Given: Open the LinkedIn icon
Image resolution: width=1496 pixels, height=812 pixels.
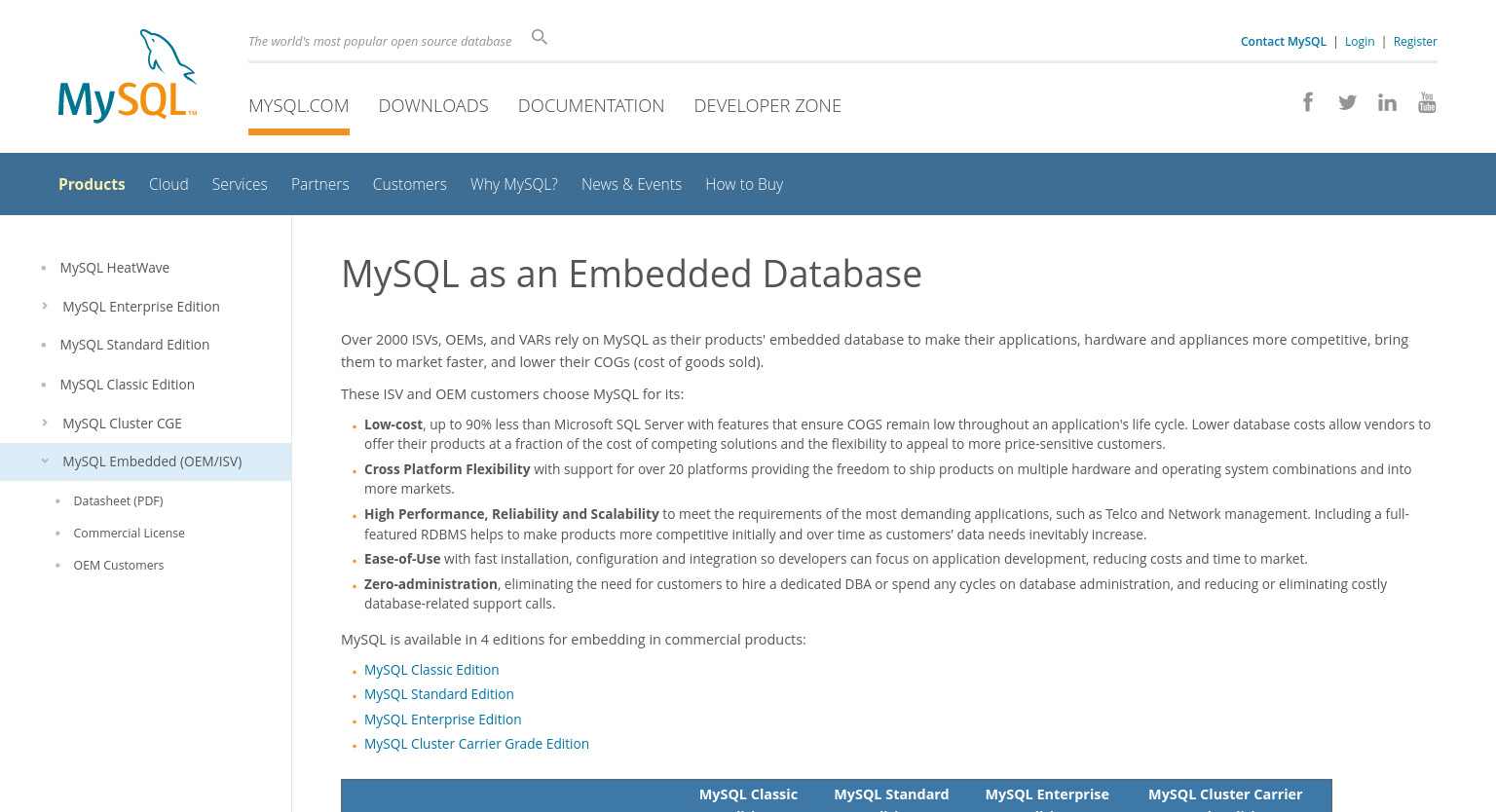Looking at the screenshot, I should (x=1387, y=102).
